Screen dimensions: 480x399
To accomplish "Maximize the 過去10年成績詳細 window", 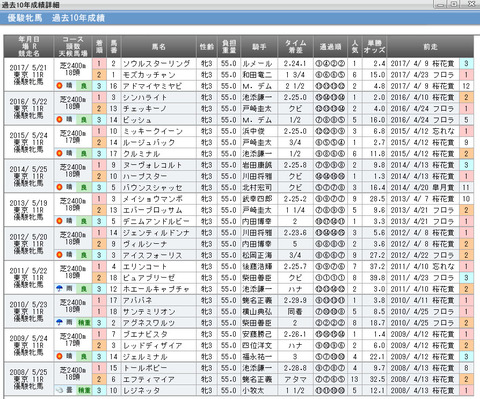I will pos(454,4).
